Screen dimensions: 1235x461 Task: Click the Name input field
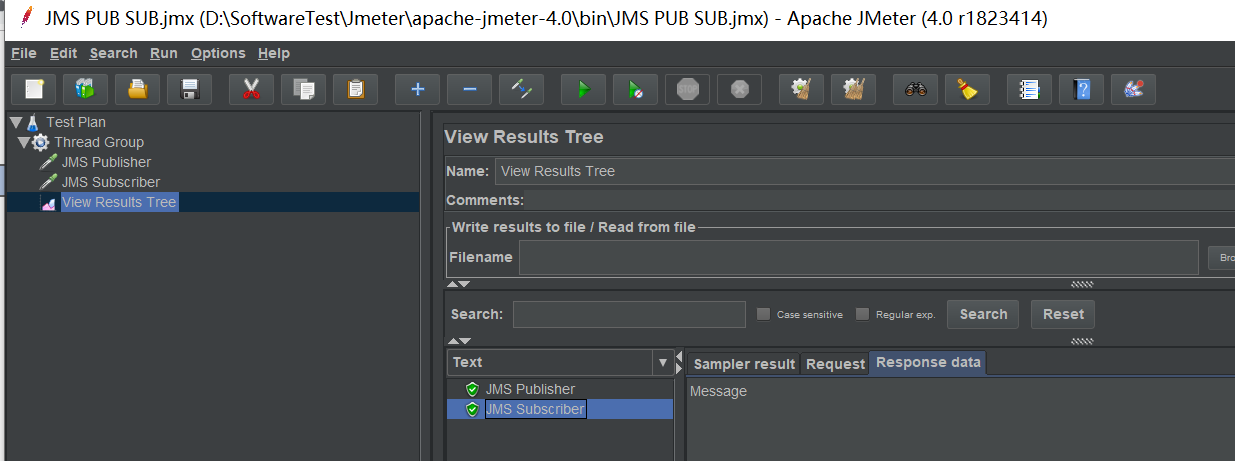[x=864, y=171]
